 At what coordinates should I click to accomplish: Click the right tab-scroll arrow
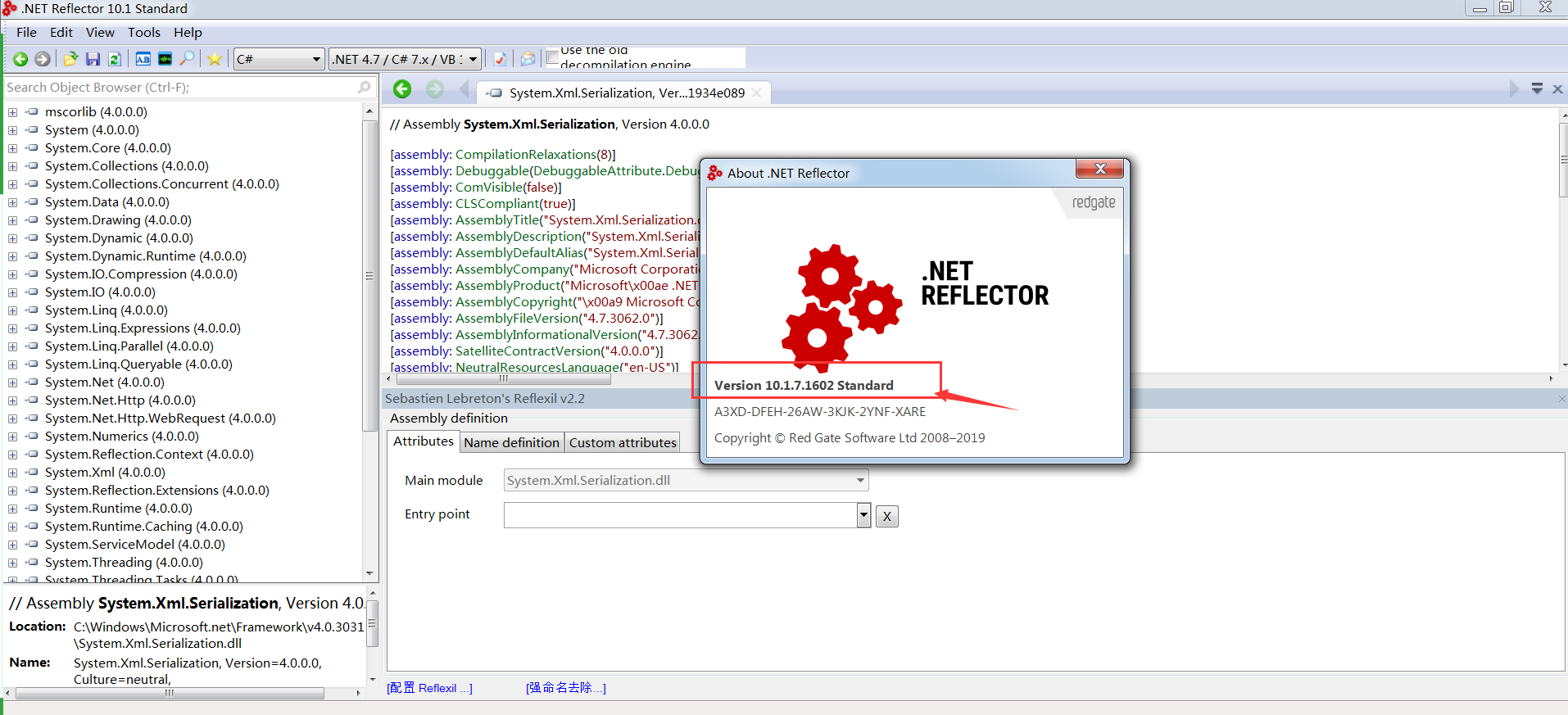point(1514,88)
